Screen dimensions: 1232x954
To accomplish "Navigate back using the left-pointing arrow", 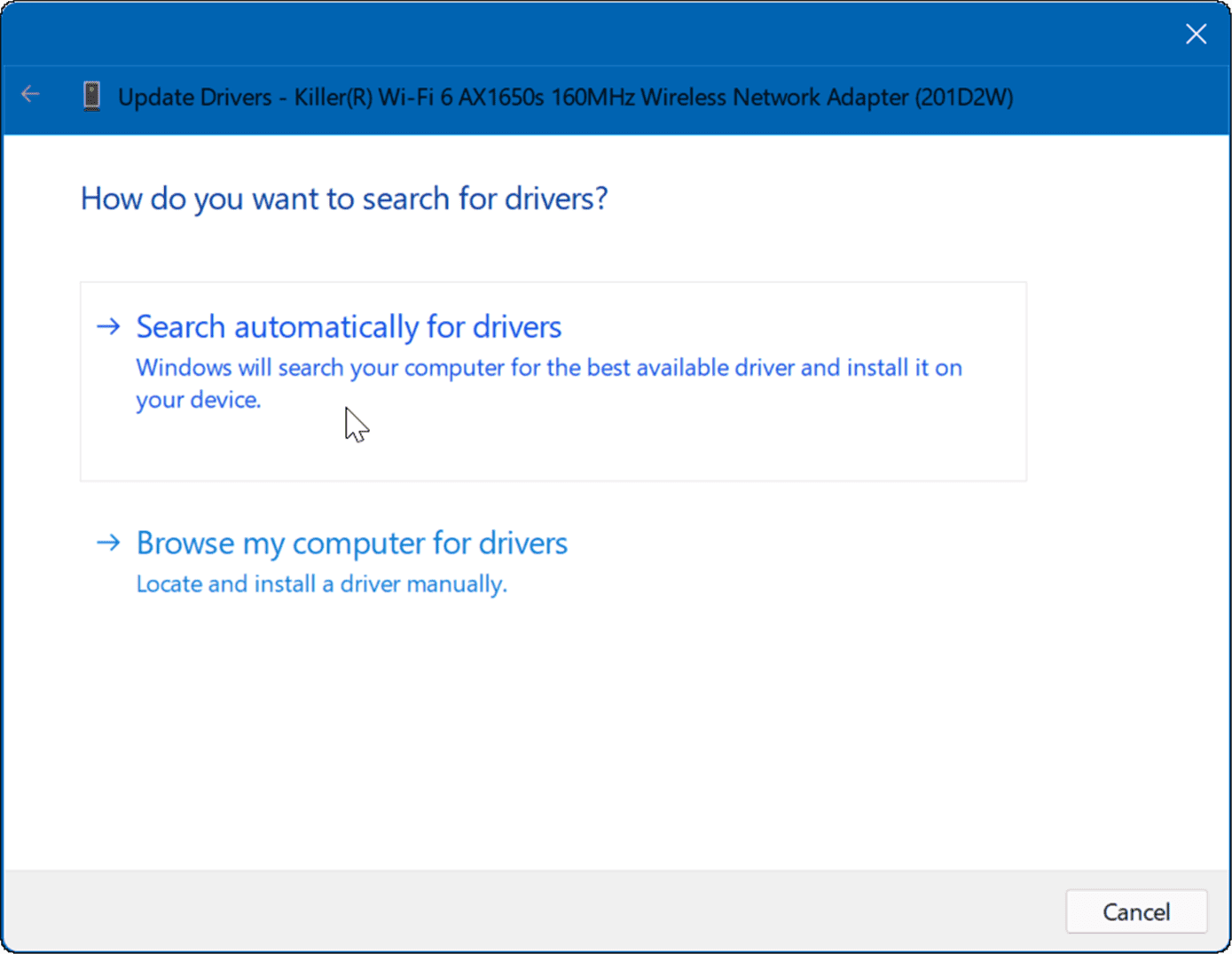I will pyautogui.click(x=29, y=93).
